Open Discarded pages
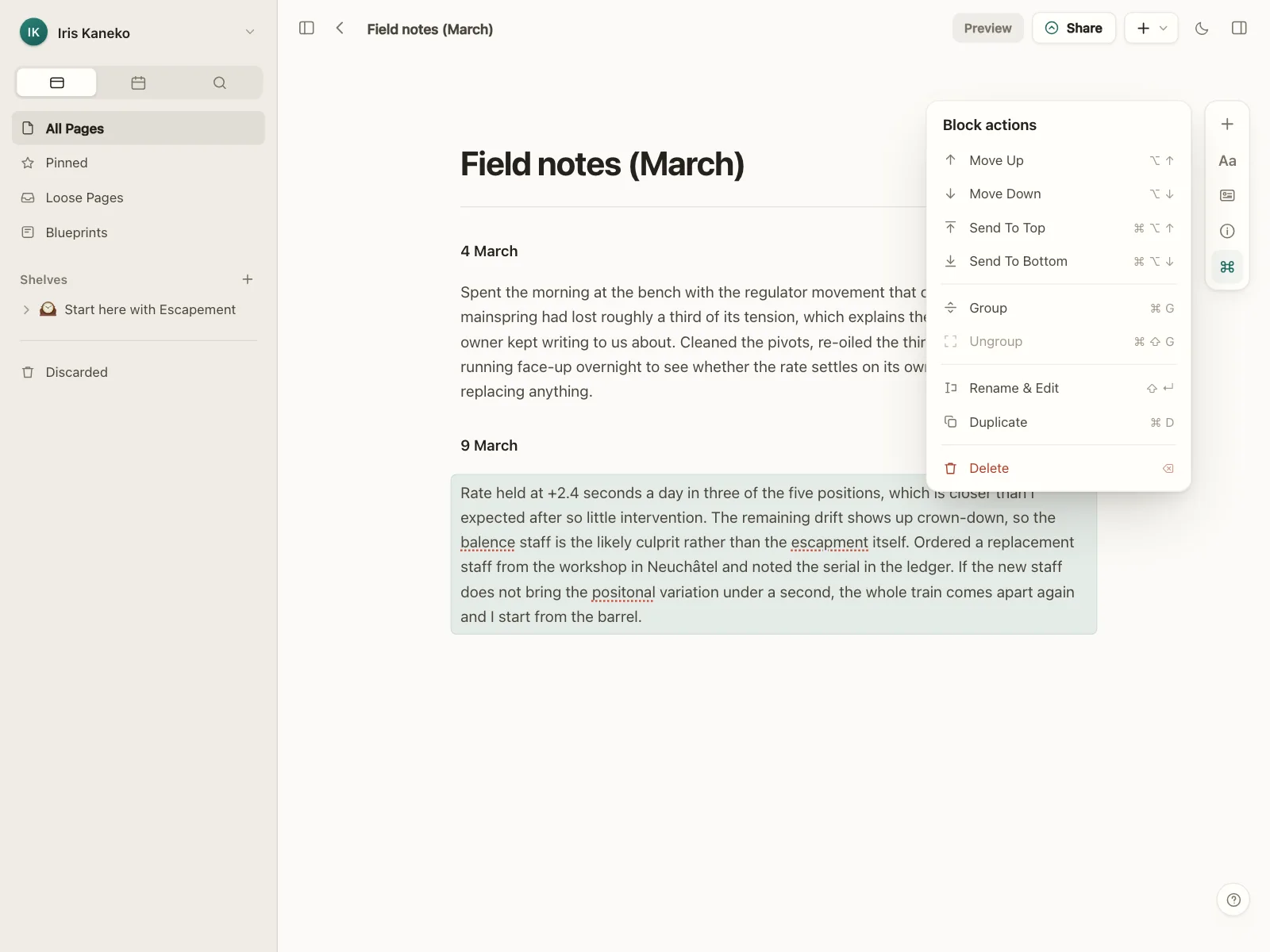Image resolution: width=1270 pixels, height=952 pixels. pyautogui.click(x=138, y=372)
